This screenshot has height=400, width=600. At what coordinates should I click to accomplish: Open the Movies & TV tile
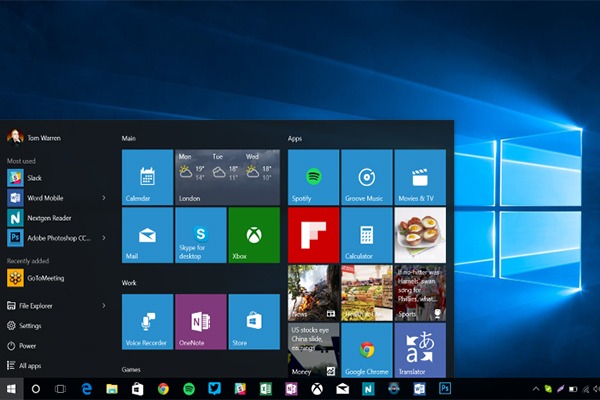click(x=420, y=177)
